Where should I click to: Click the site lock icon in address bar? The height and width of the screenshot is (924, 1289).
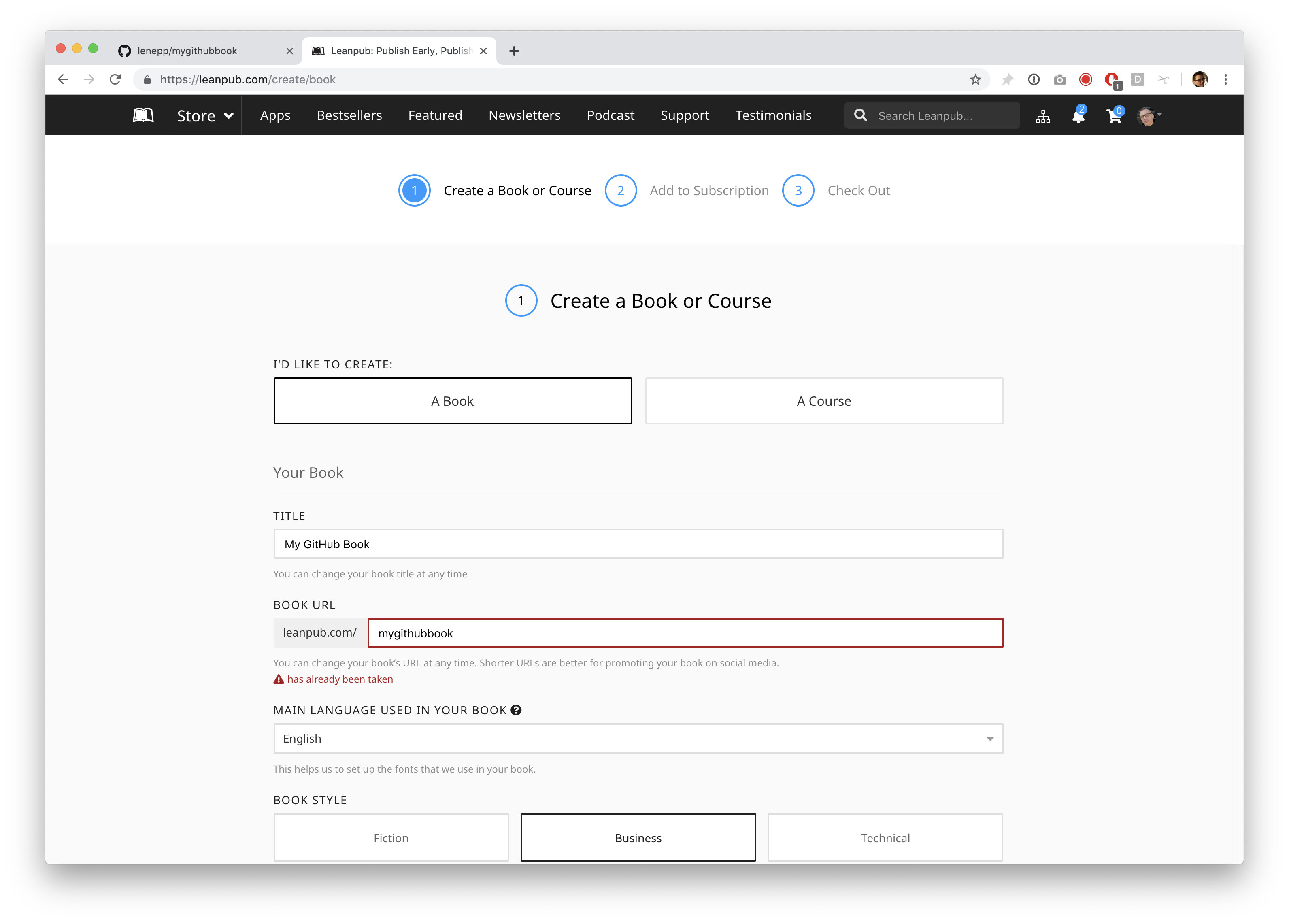point(147,80)
